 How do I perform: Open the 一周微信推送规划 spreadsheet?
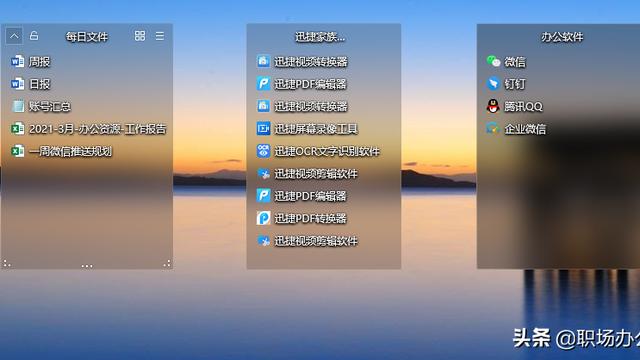pos(61,151)
